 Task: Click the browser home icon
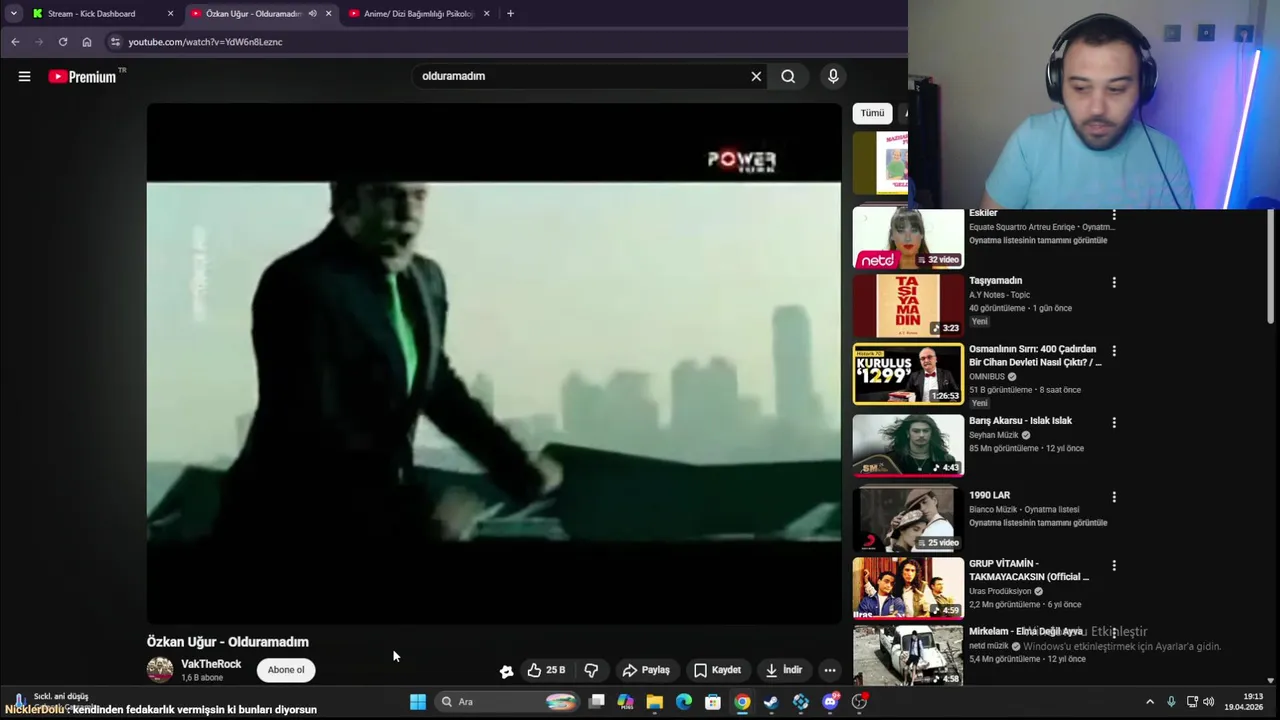point(87,42)
